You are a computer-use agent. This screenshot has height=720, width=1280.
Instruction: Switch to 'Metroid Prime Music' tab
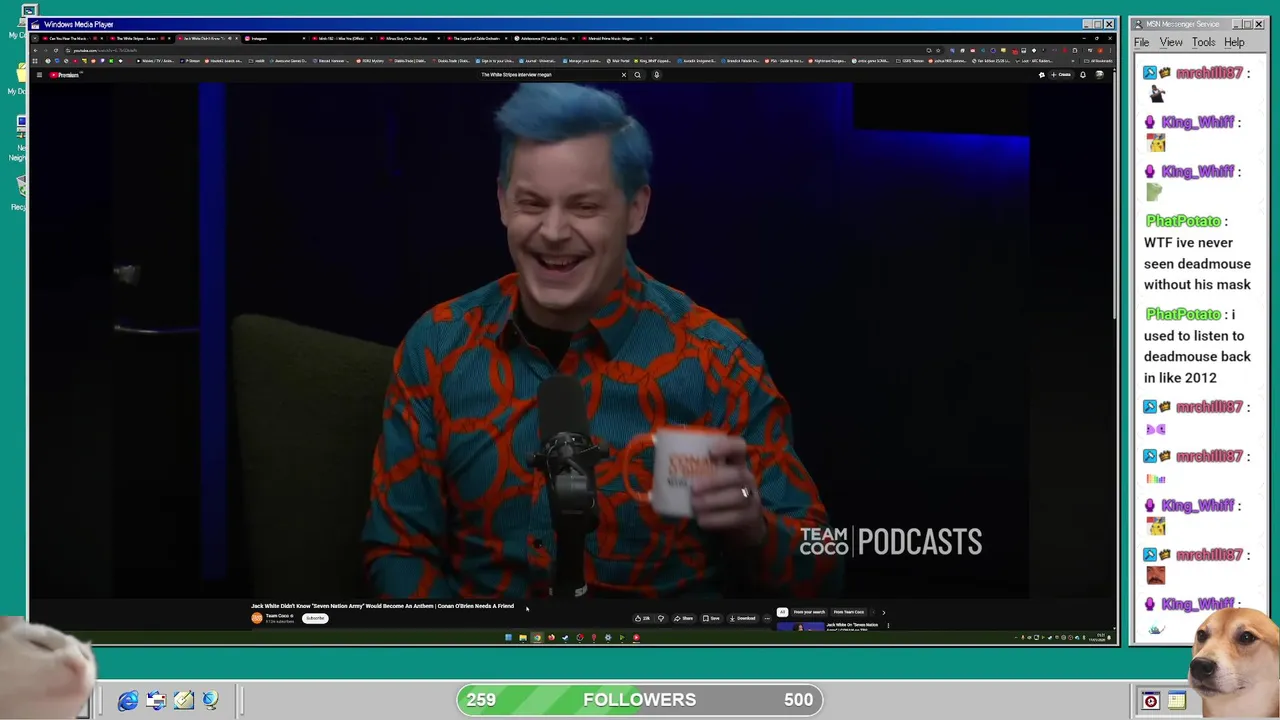[612, 38]
